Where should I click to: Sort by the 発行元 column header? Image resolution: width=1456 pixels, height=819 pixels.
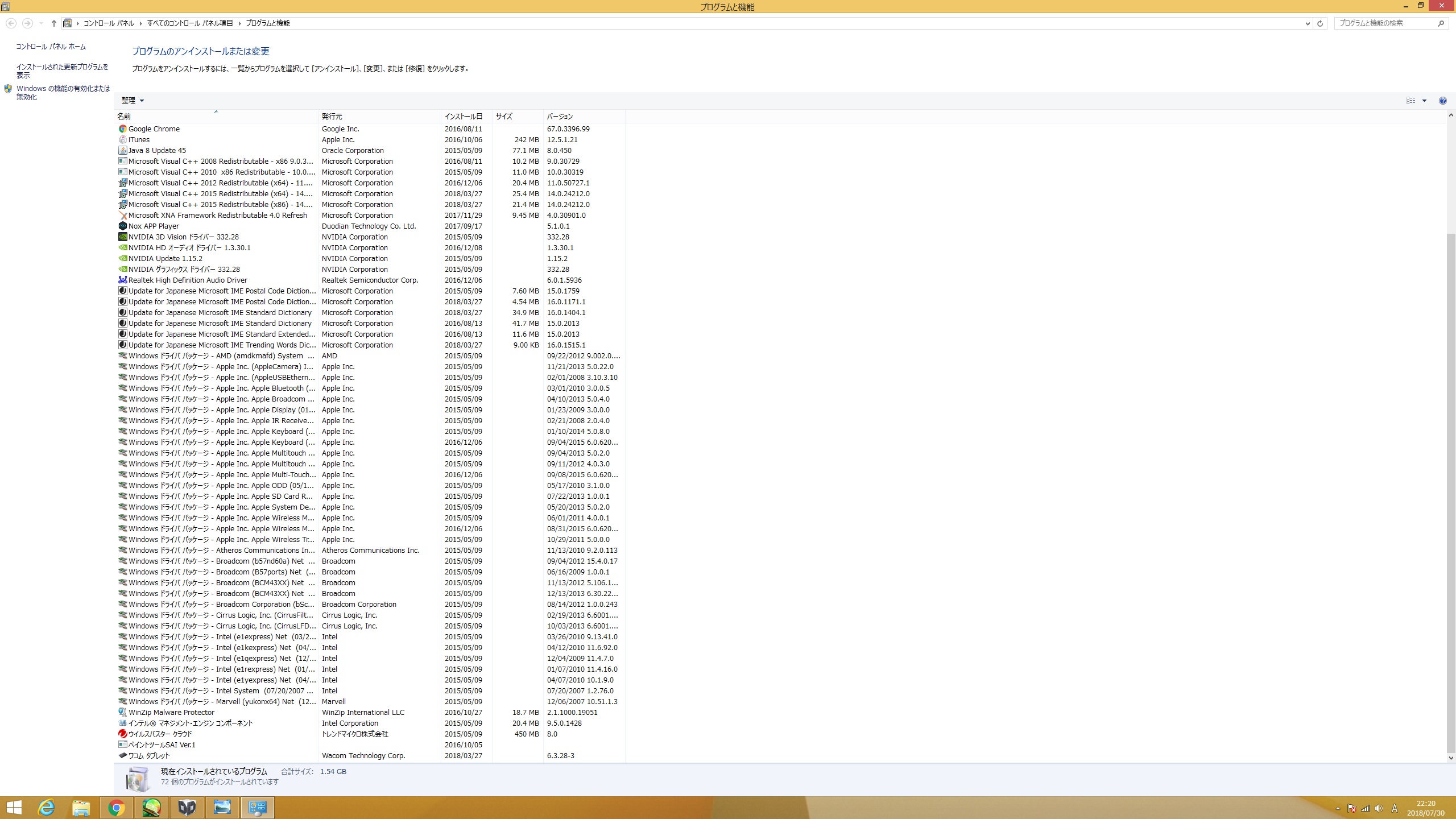click(x=332, y=117)
